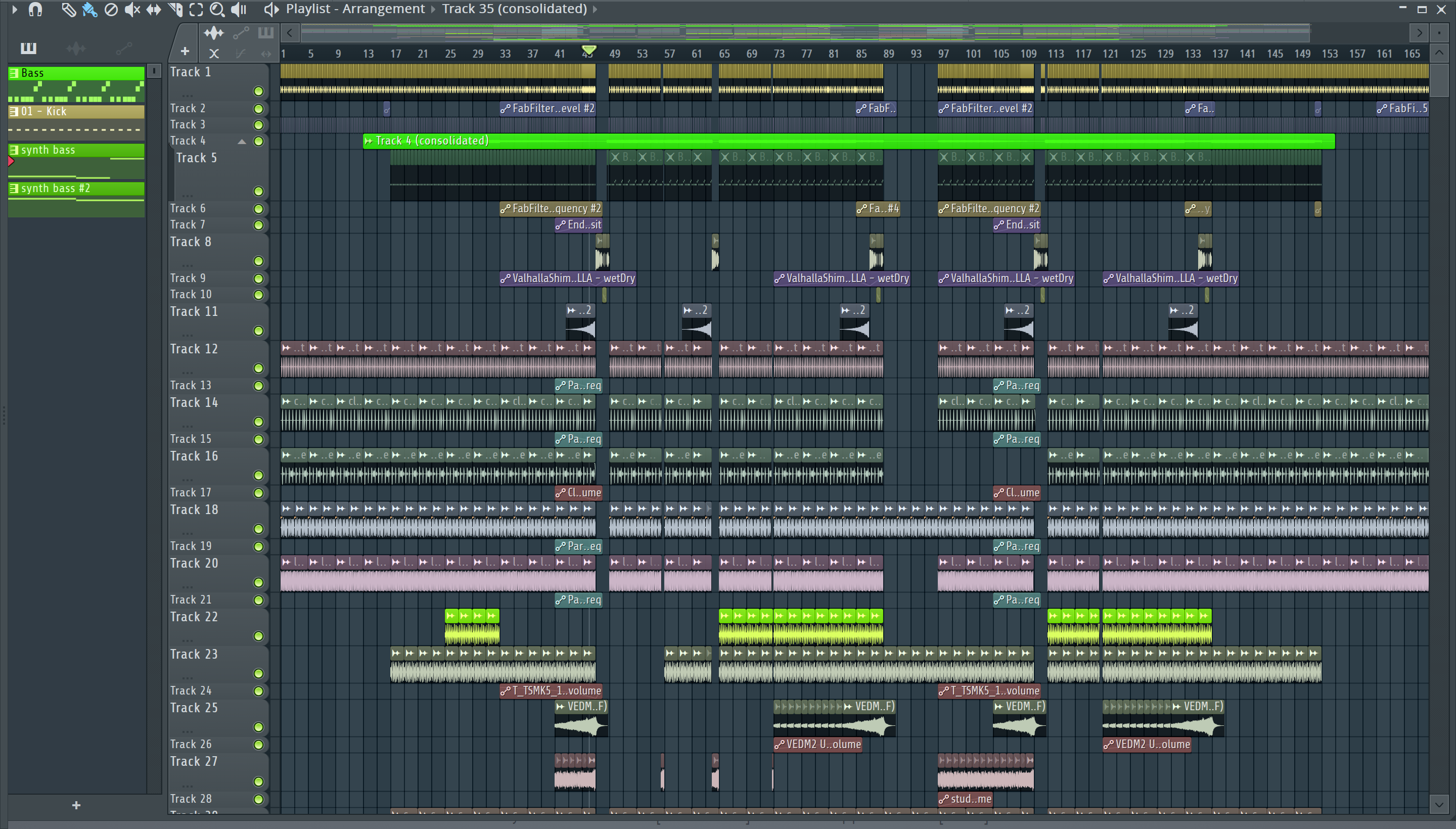This screenshot has height=829, width=1456.
Task: Mute Track 2 with its green LED
Action: pos(258,109)
